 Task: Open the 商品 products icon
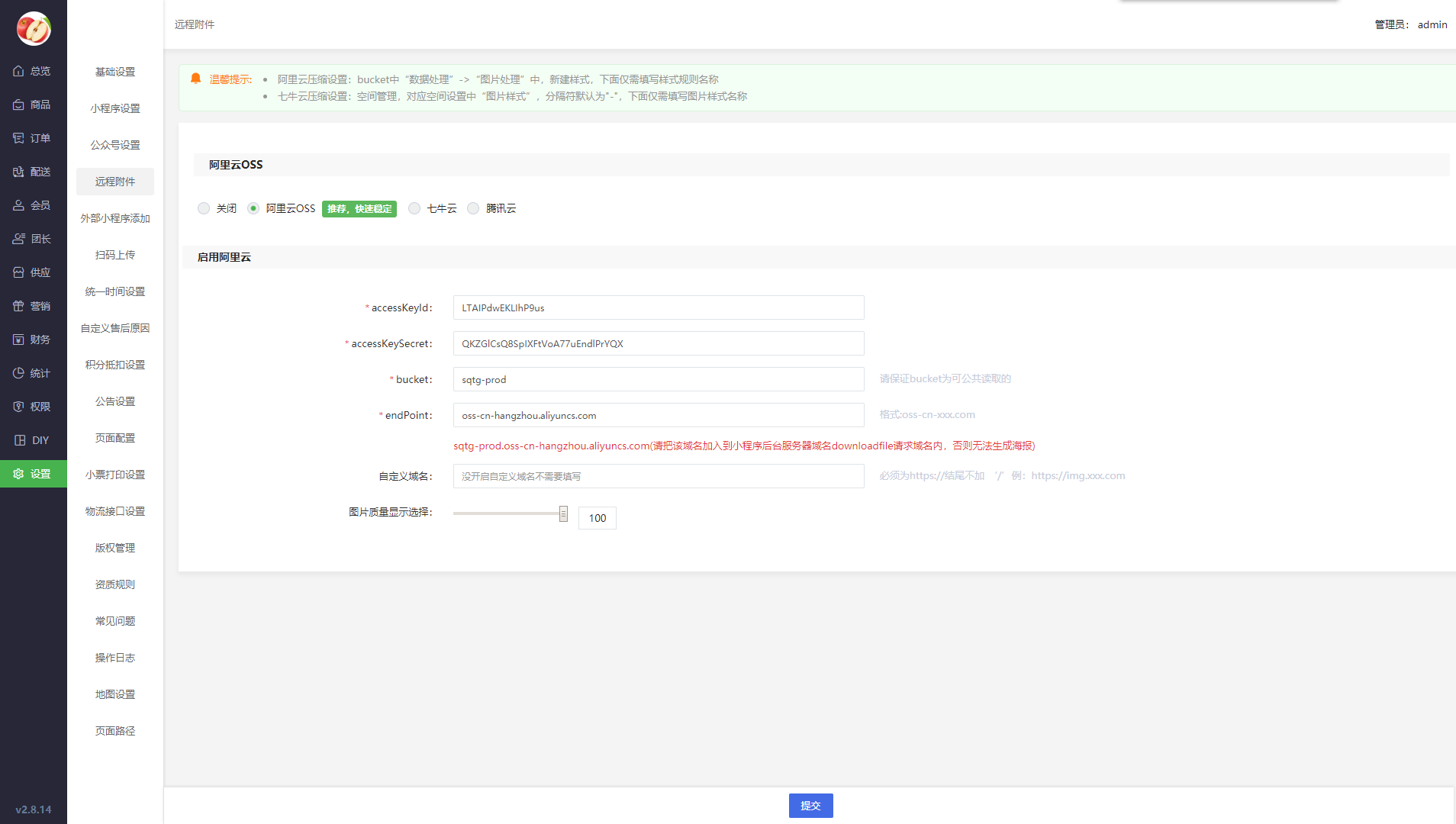[x=18, y=105]
